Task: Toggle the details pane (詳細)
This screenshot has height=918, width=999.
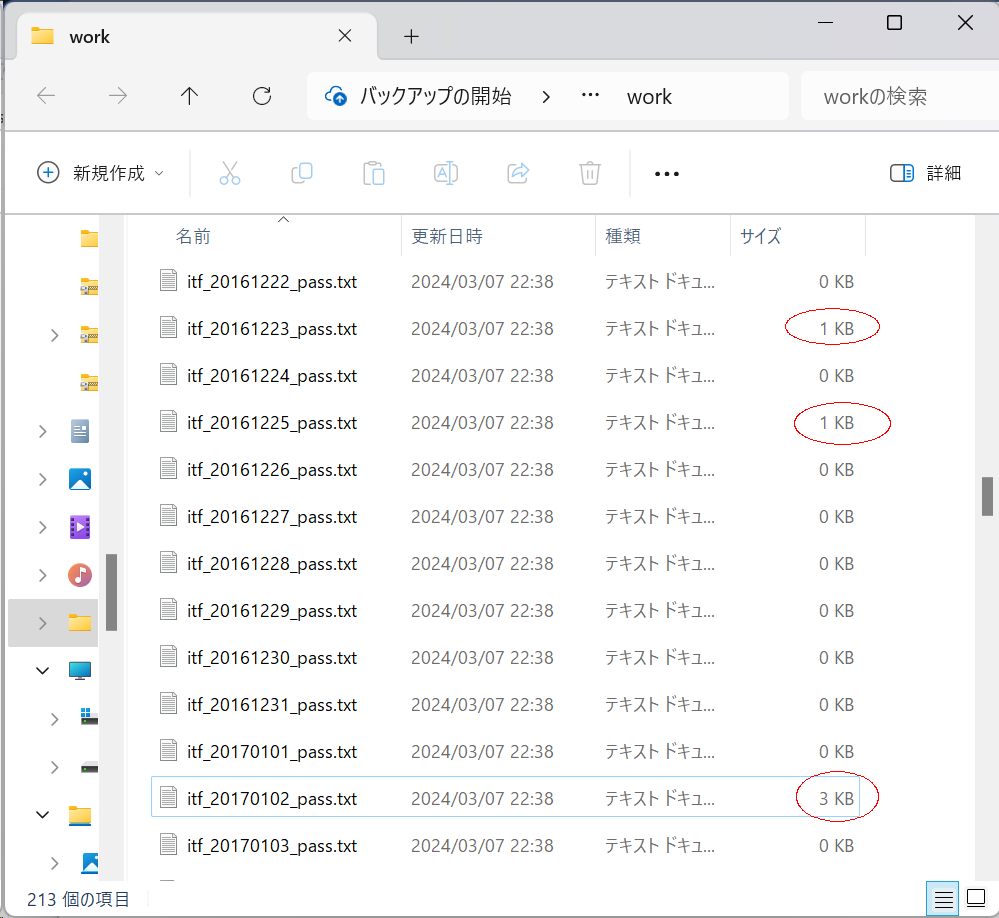Action: coord(925,173)
